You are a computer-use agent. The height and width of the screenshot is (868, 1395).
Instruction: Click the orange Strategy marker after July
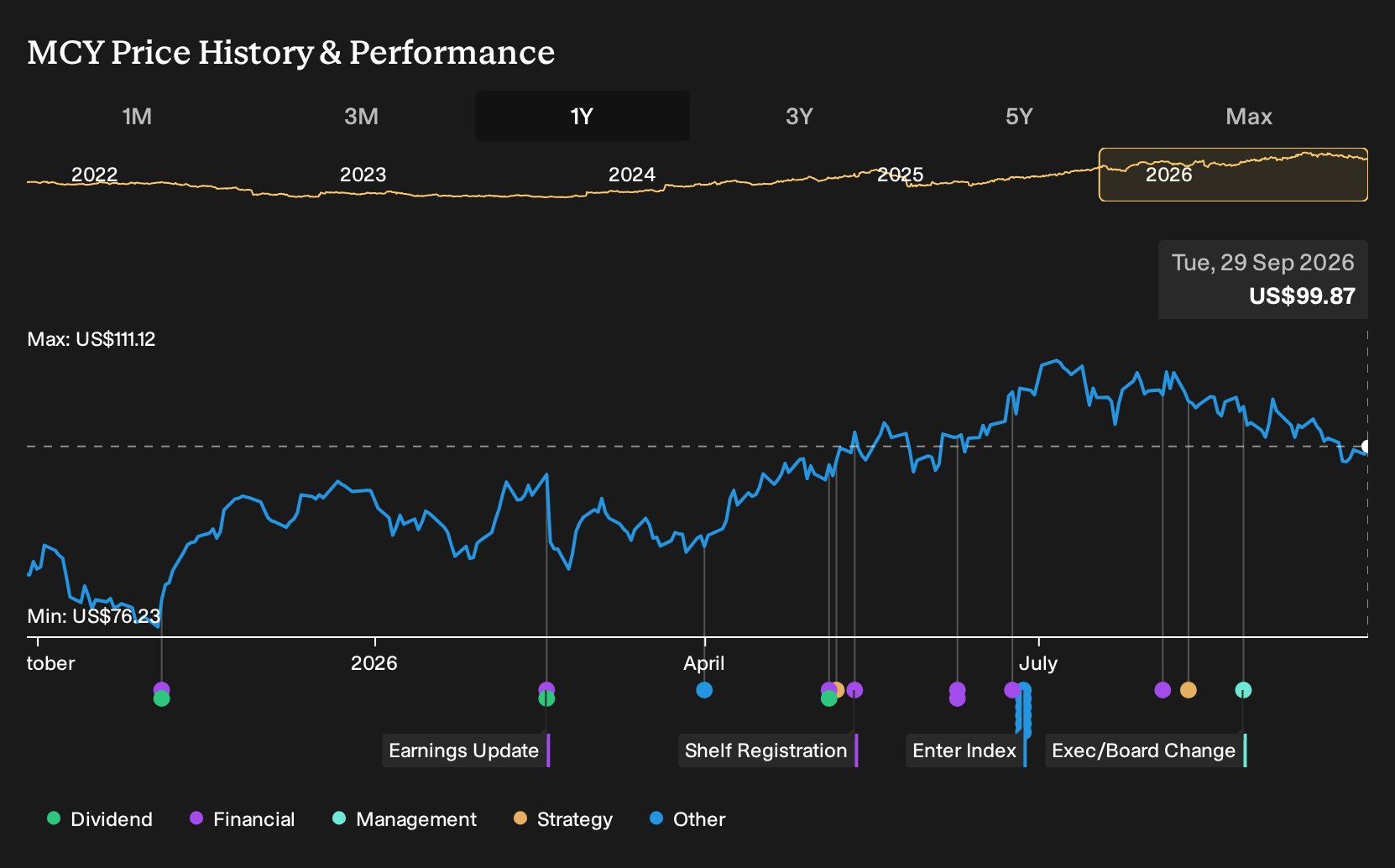point(1189,690)
